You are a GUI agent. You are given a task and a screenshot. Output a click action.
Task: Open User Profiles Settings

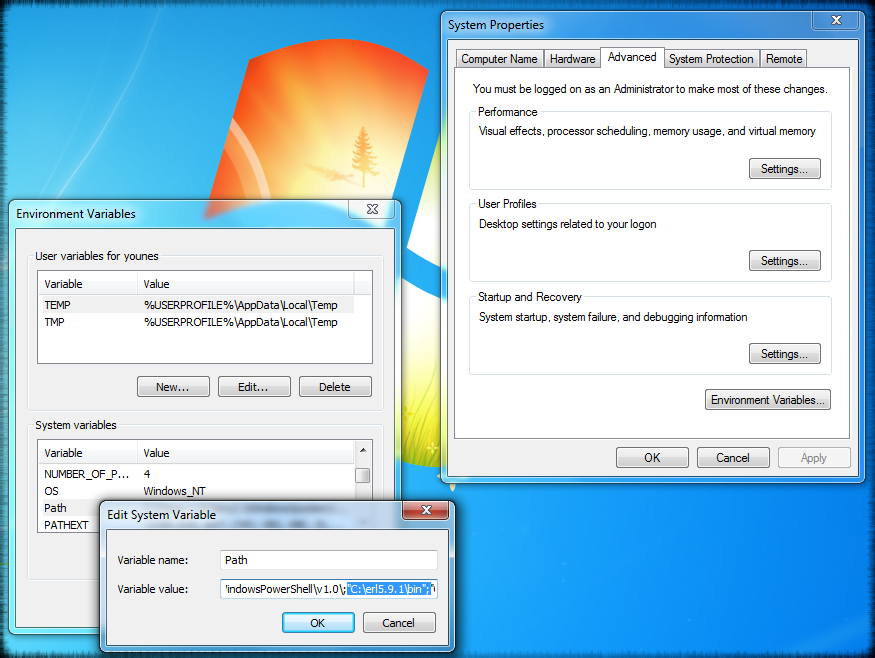point(784,261)
